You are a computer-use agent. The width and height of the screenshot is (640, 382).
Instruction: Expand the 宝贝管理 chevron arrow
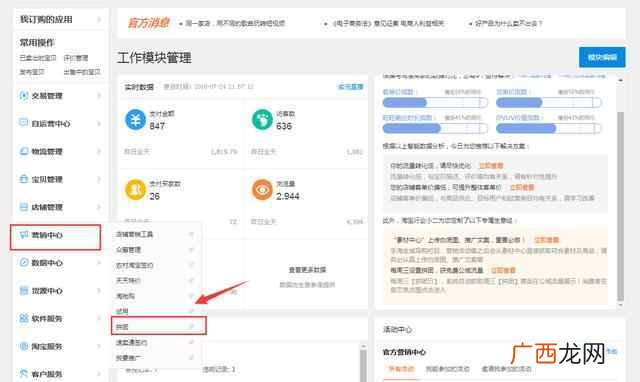[x=99, y=179]
